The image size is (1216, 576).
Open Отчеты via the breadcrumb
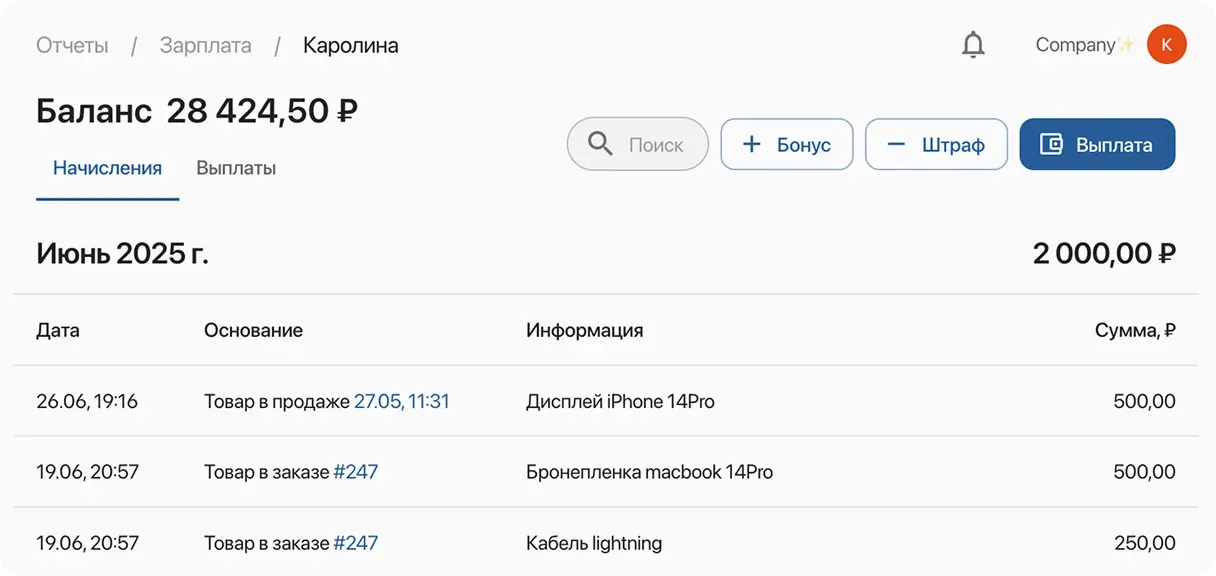71,44
